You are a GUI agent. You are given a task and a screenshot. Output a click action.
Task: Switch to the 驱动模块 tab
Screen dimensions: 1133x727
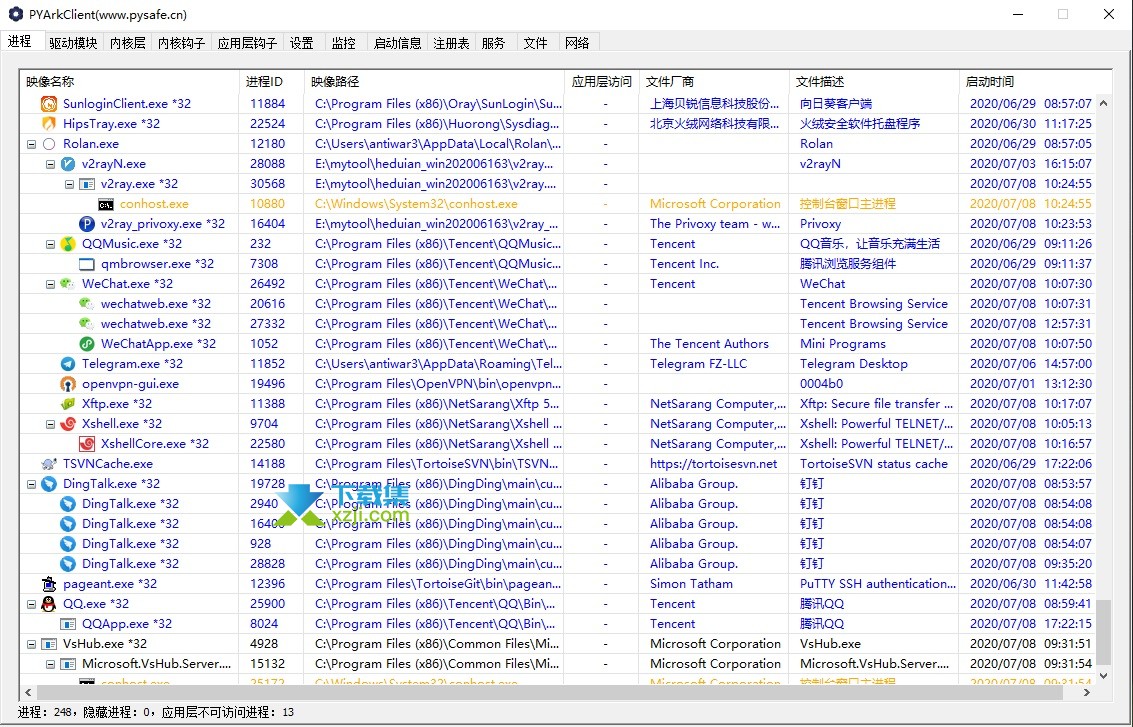click(74, 43)
